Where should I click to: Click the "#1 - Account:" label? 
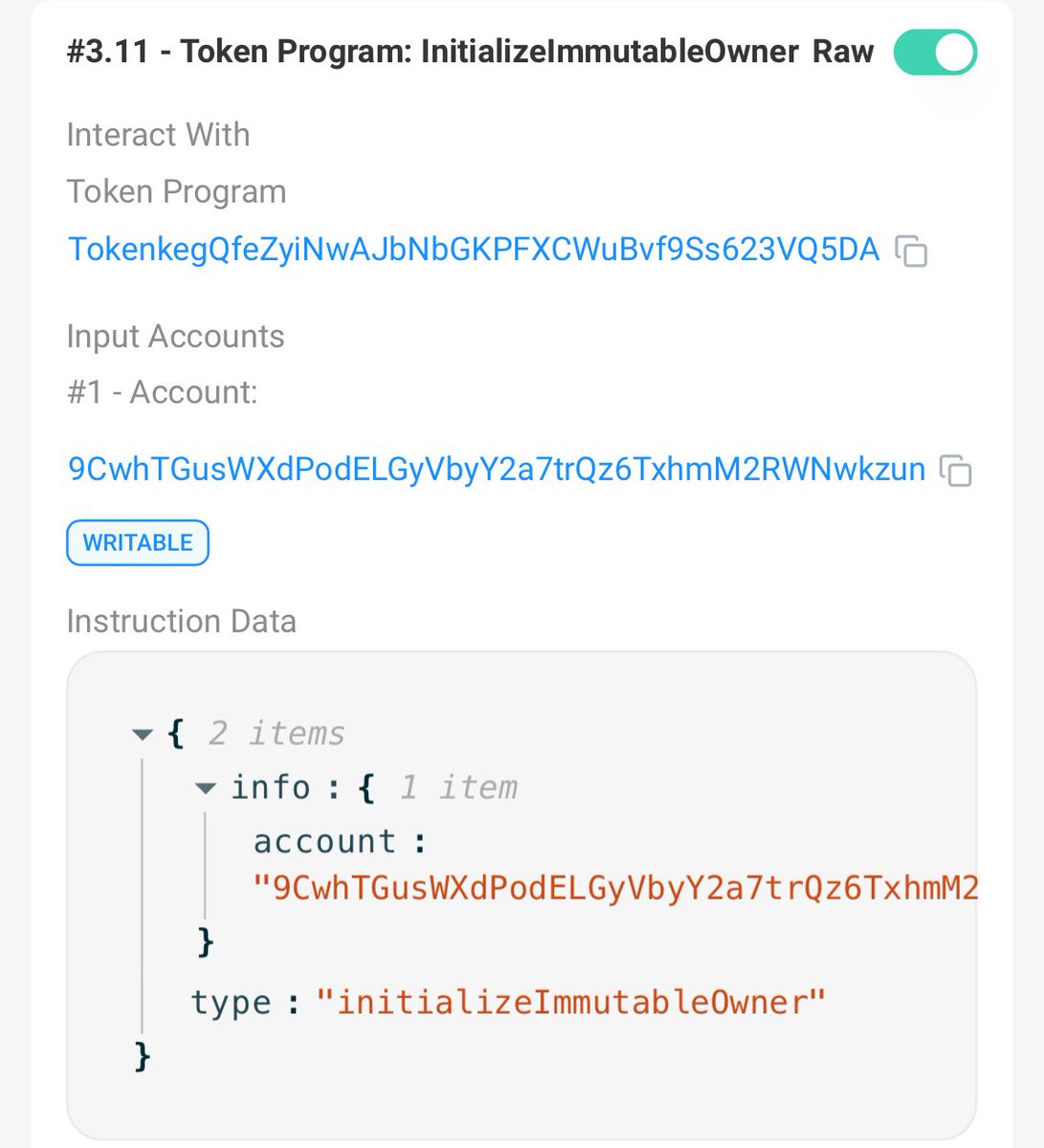[x=163, y=392]
